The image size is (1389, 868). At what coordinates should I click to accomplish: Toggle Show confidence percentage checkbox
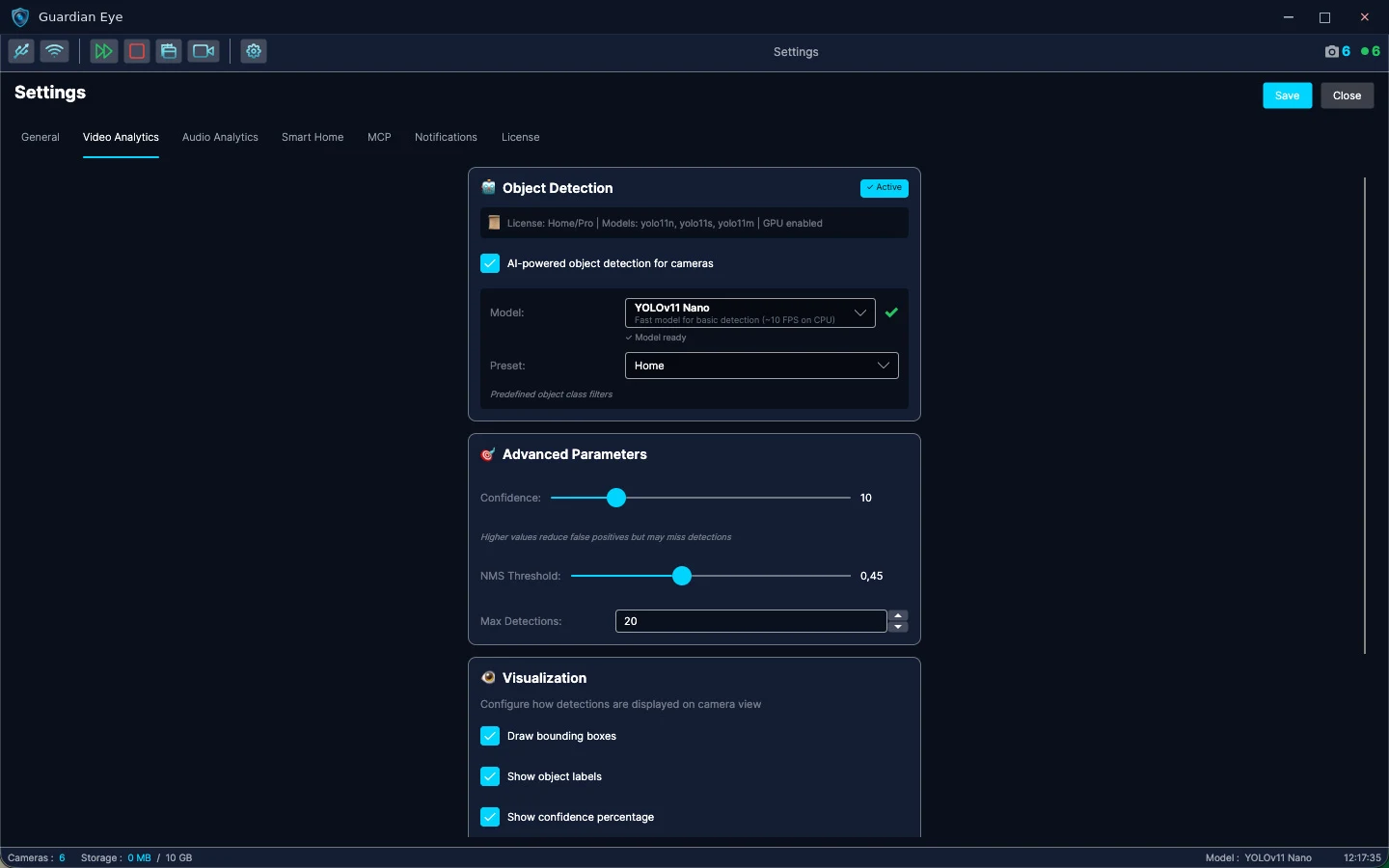click(x=490, y=817)
